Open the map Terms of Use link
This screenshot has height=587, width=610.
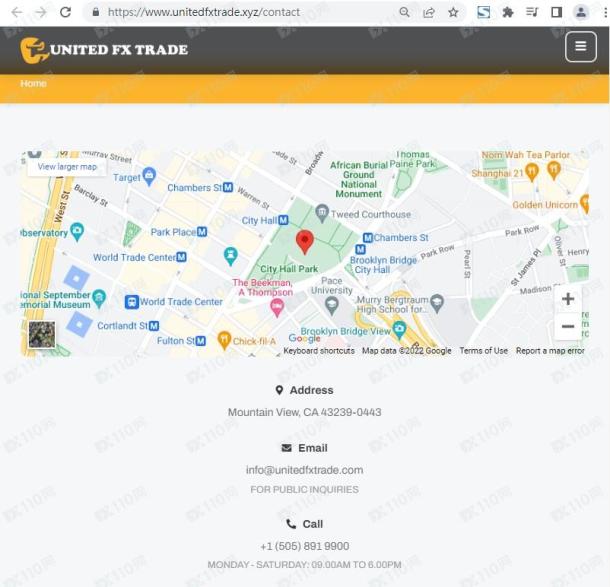pyautogui.click(x=484, y=350)
